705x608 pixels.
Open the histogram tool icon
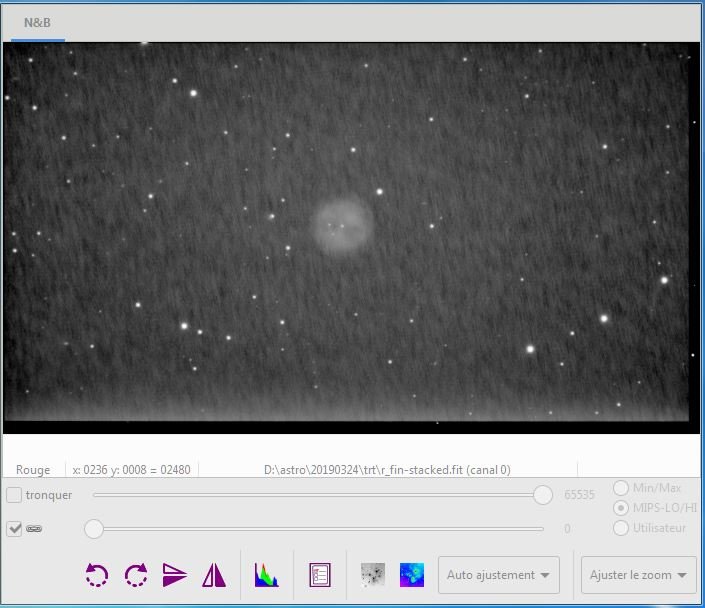tap(267, 575)
